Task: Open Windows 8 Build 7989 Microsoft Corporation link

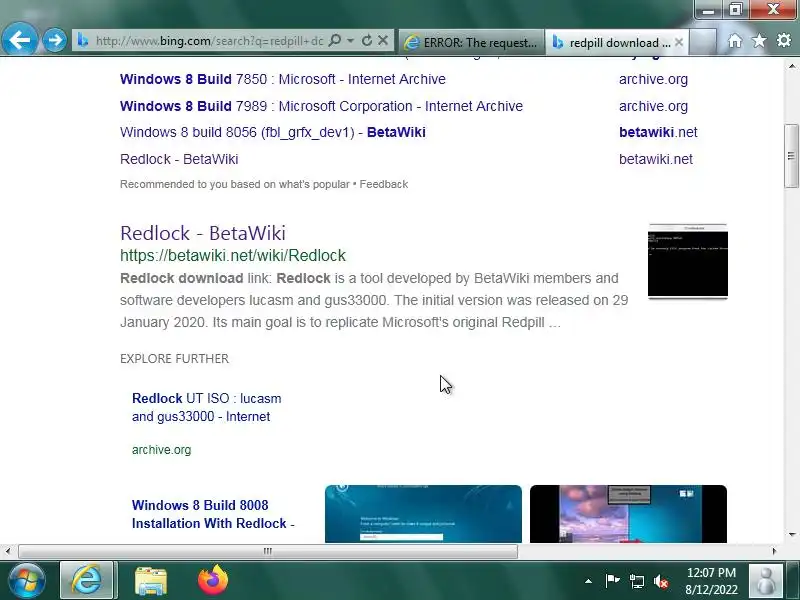Action: pos(321,106)
